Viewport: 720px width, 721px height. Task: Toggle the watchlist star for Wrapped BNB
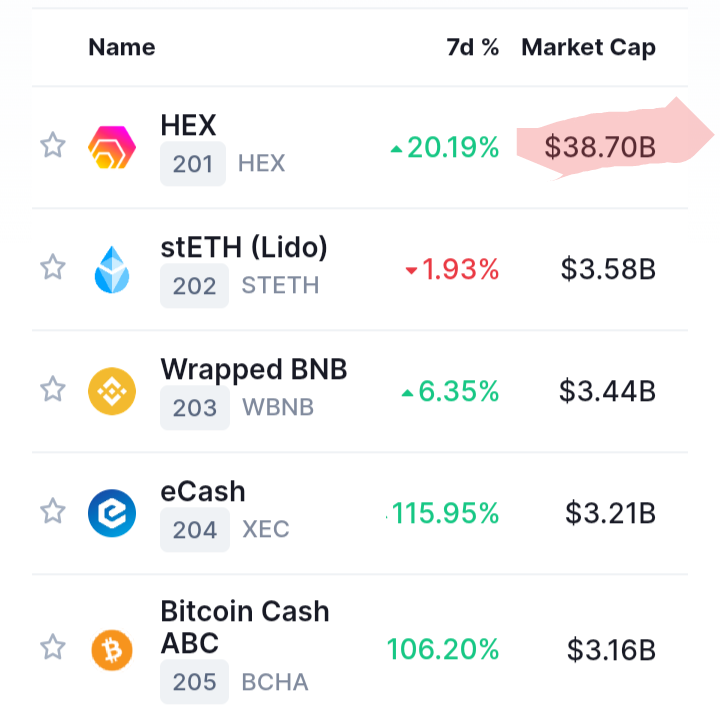[53, 389]
